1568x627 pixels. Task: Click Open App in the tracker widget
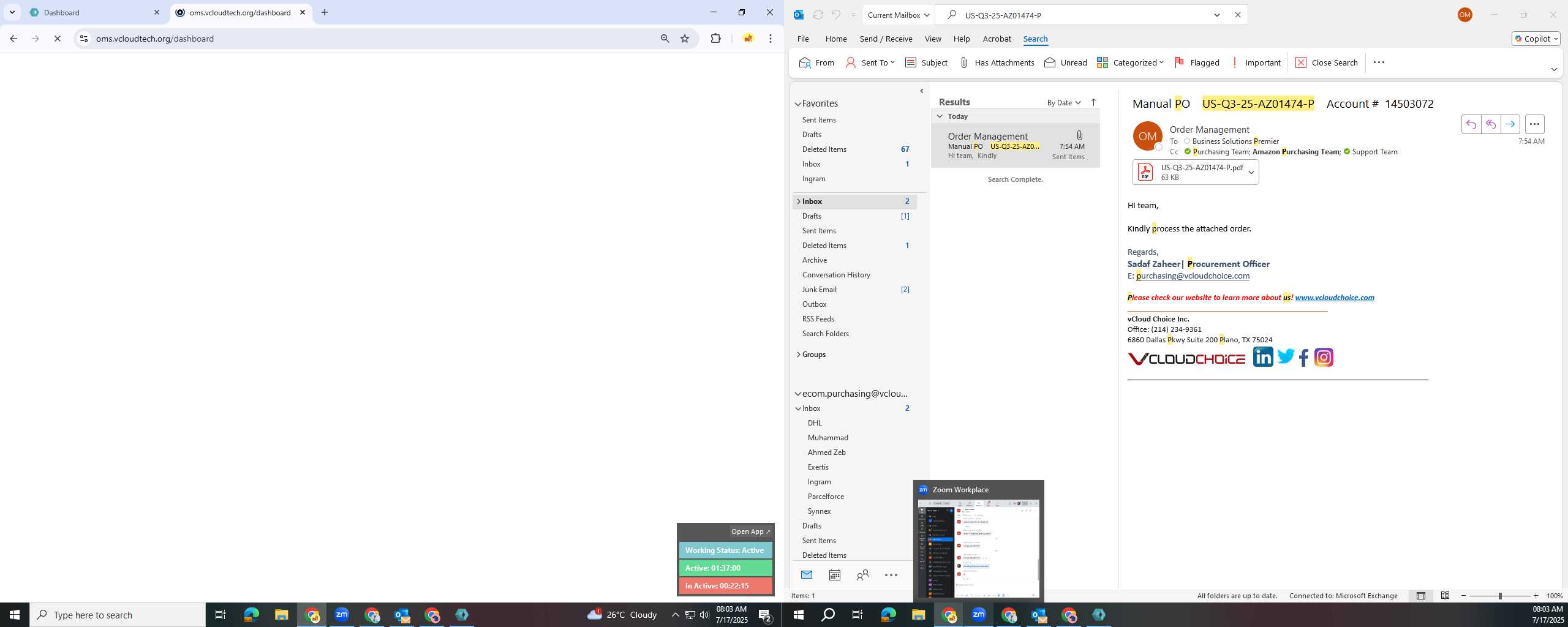coord(750,531)
